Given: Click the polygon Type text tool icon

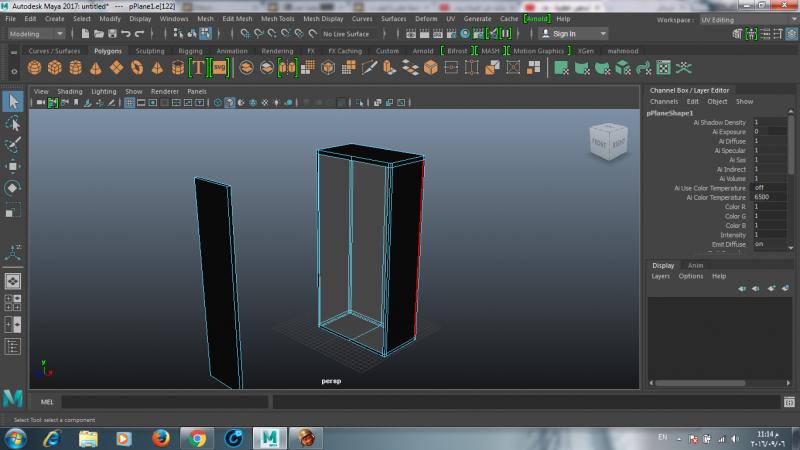Looking at the screenshot, I should [x=198, y=68].
